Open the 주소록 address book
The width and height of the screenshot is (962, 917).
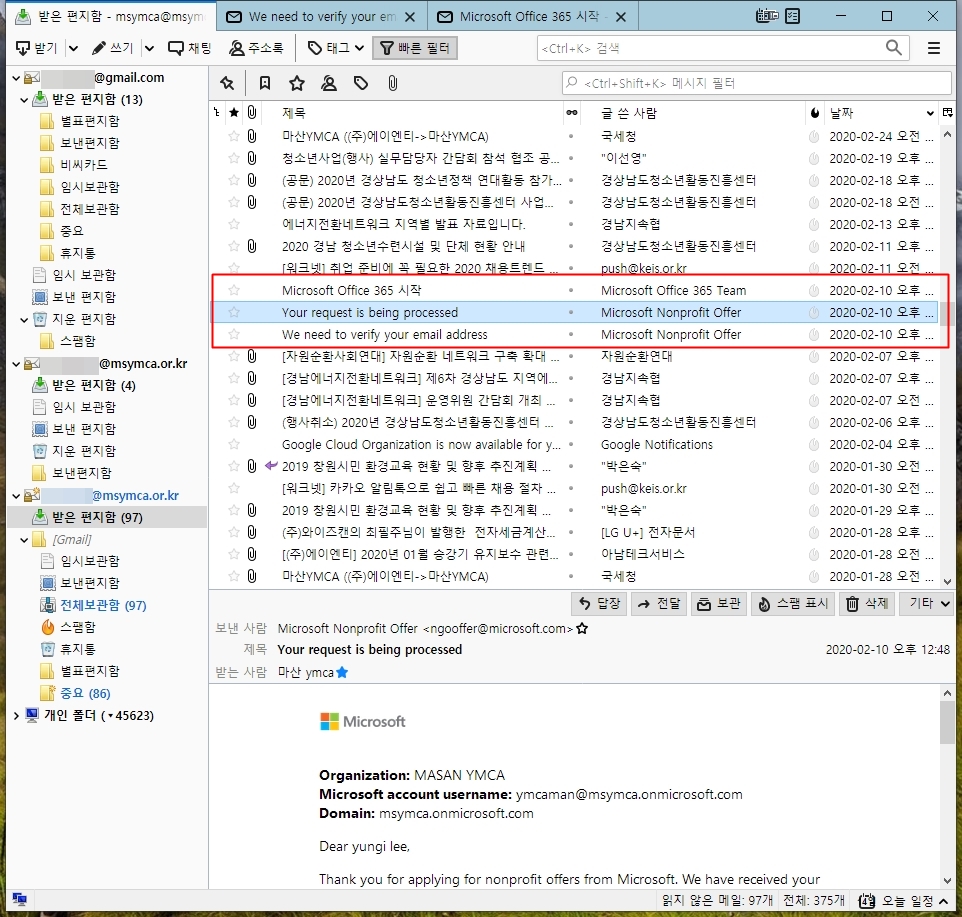[256, 48]
